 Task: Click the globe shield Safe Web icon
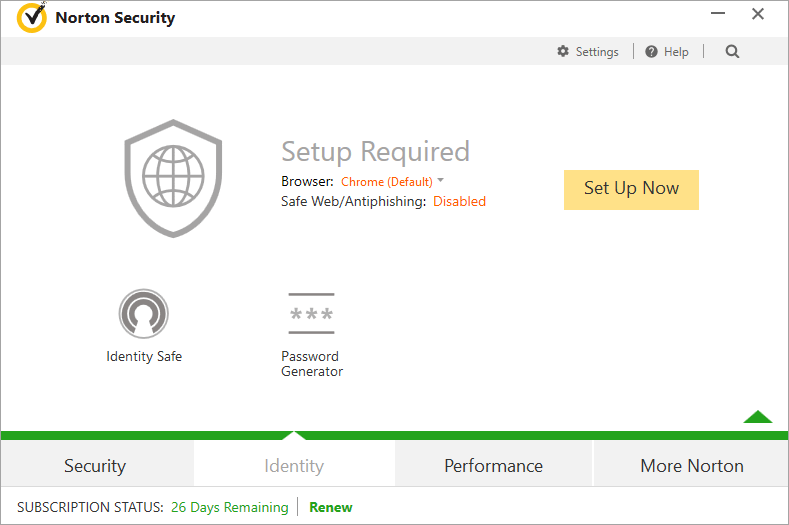pos(173,178)
